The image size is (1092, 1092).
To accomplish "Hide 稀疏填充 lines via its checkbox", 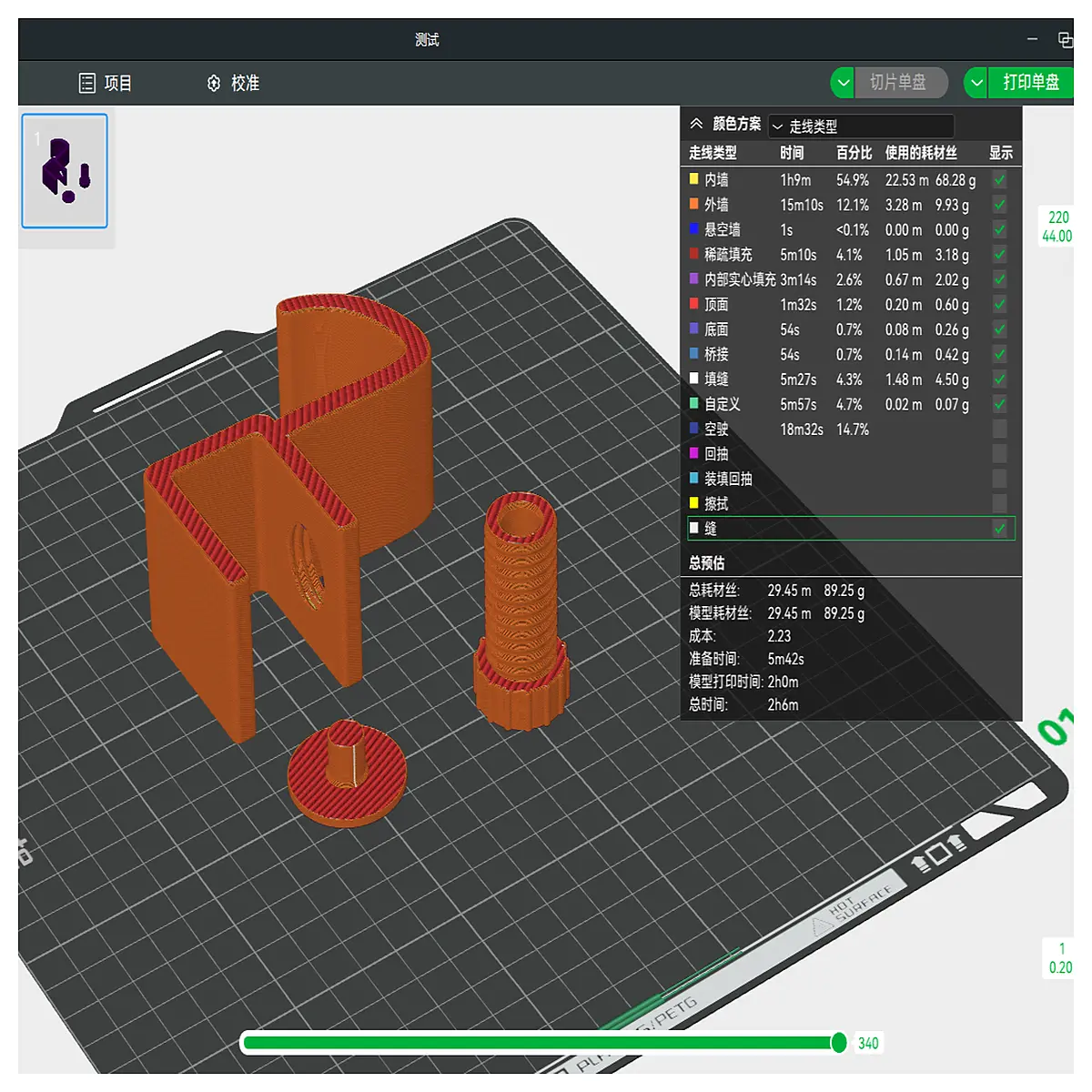I will click(x=999, y=255).
